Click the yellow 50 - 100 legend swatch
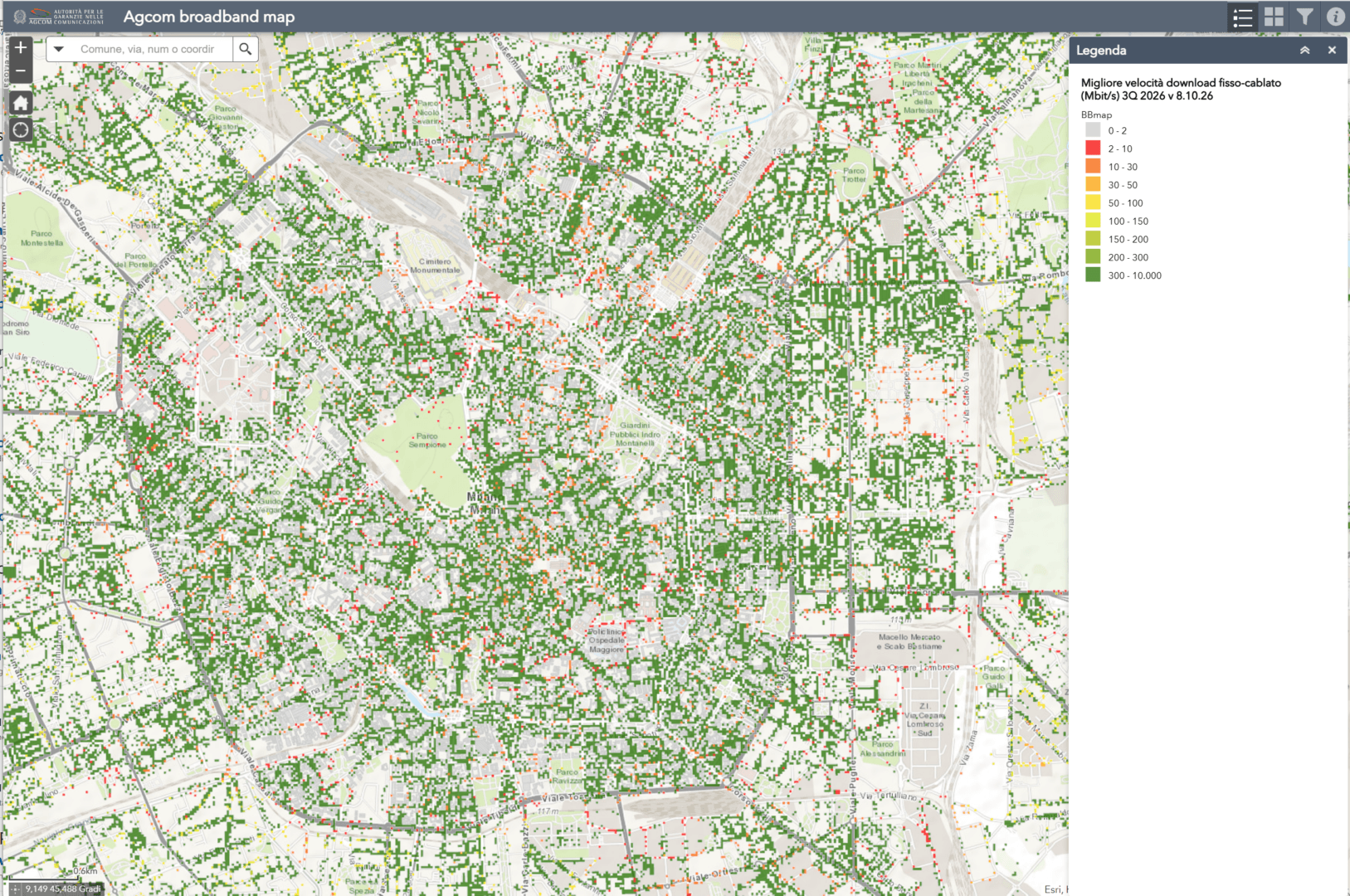1350x896 pixels. 1093,202
